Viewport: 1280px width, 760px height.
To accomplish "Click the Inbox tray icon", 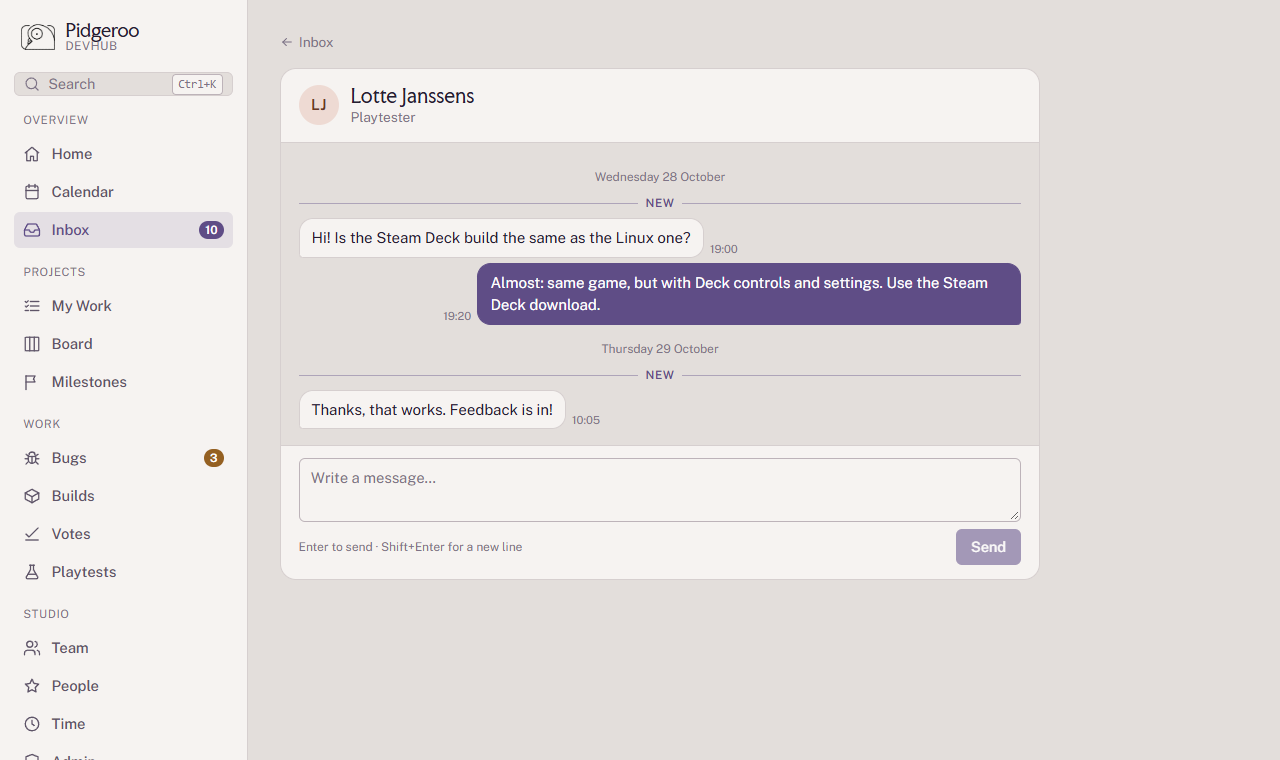I will click(32, 230).
